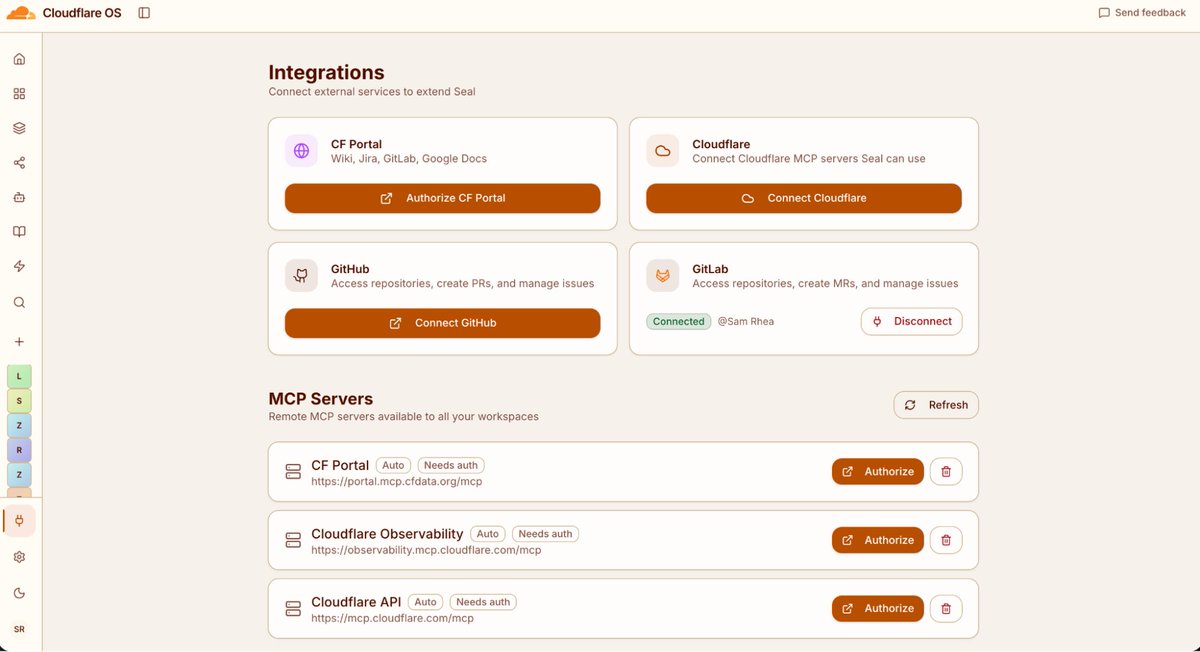Switch to the R workspace badge
Viewport: 1200px width, 652px height.
19,451
